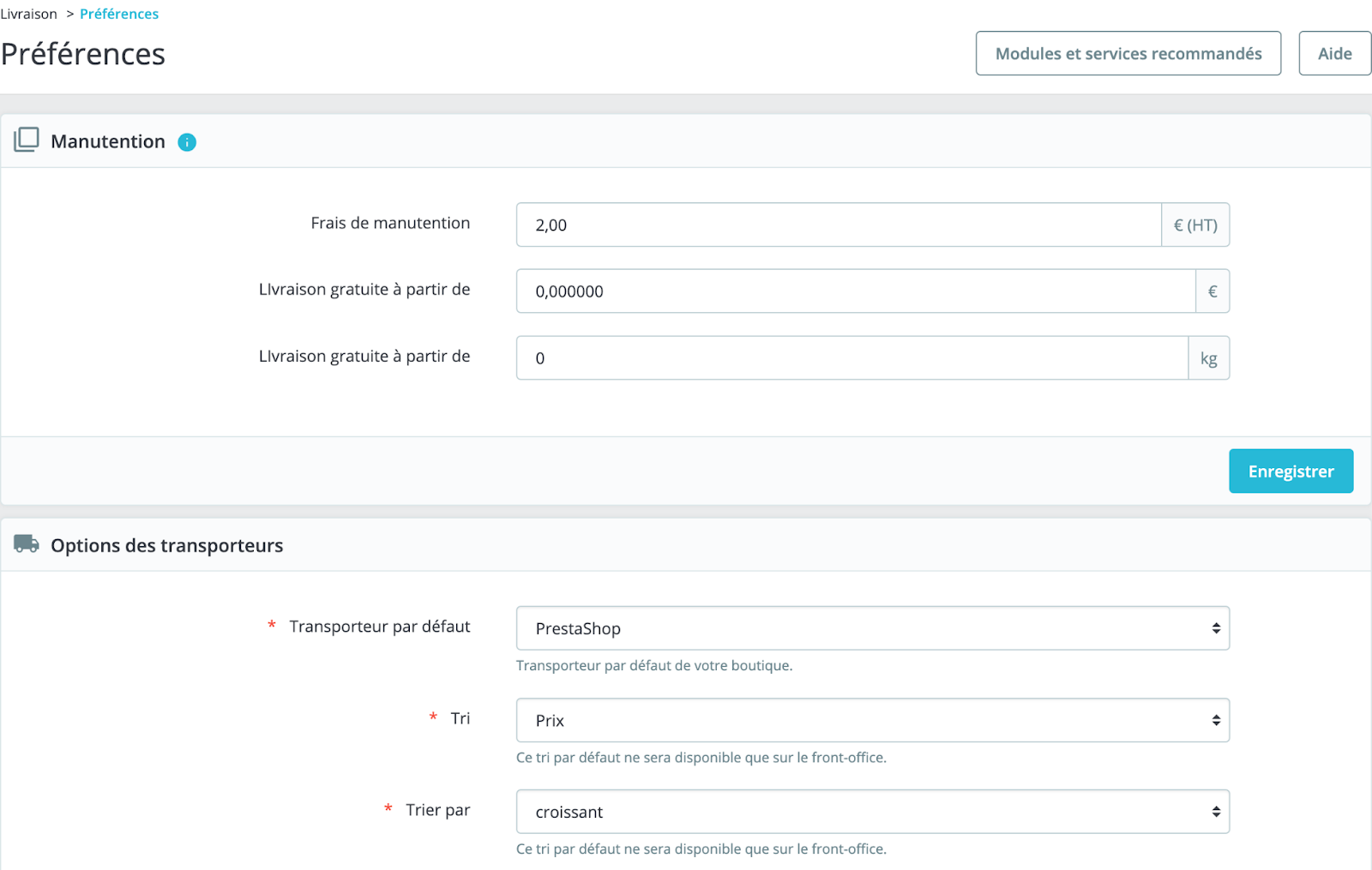This screenshot has width=1372, height=870.
Task: Open Transporteur par défaut dropdown
Action: [873, 628]
